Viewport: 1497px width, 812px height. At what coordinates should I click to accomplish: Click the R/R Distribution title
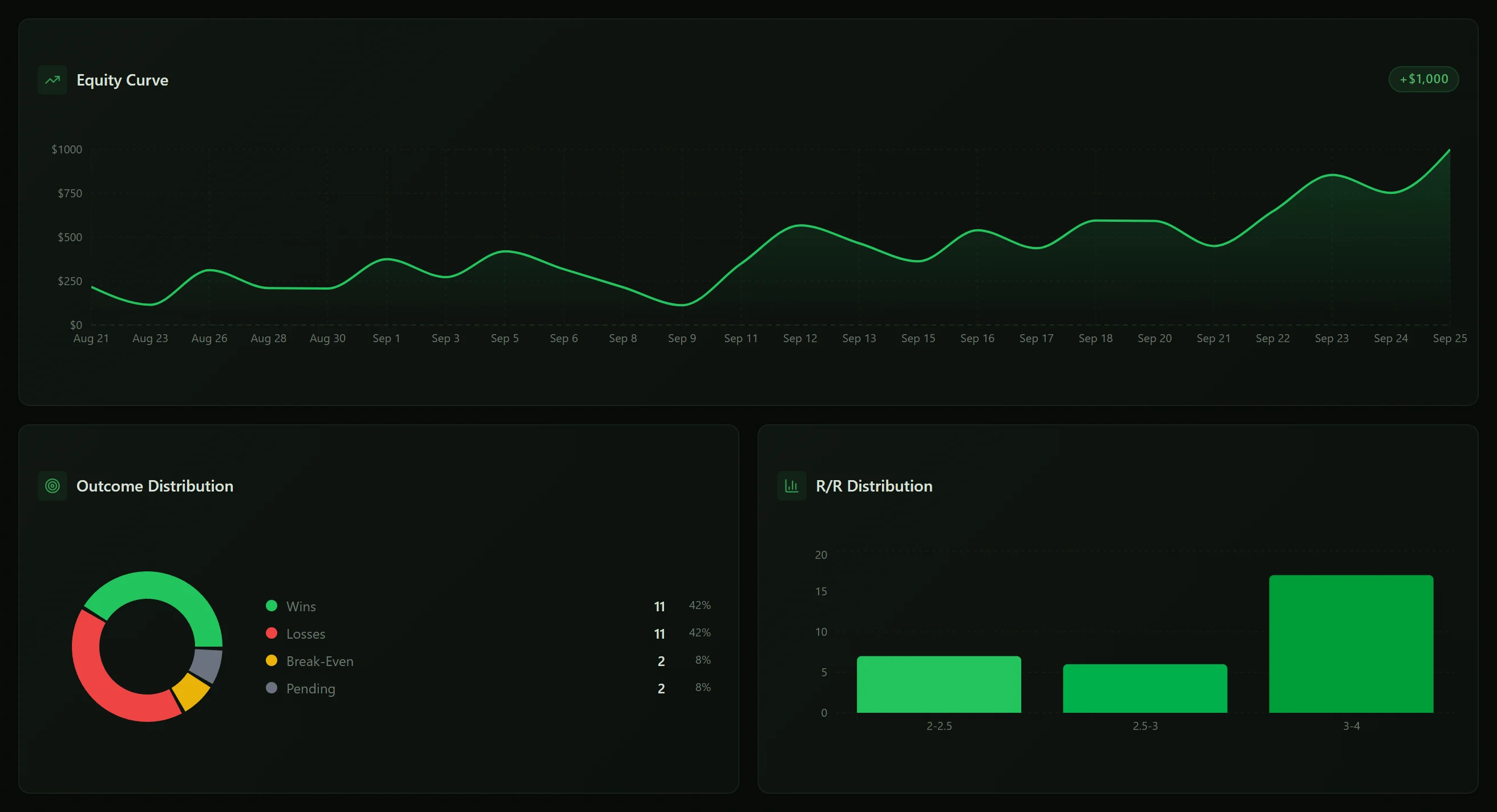click(874, 486)
